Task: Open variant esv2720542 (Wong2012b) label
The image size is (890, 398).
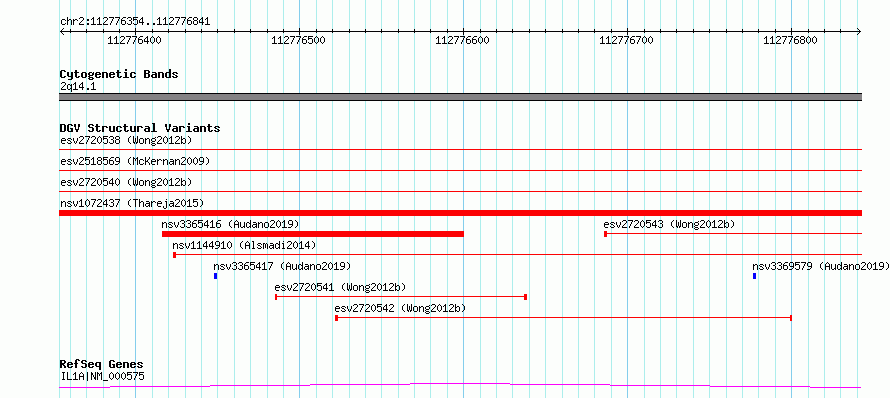Action: [x=400, y=308]
